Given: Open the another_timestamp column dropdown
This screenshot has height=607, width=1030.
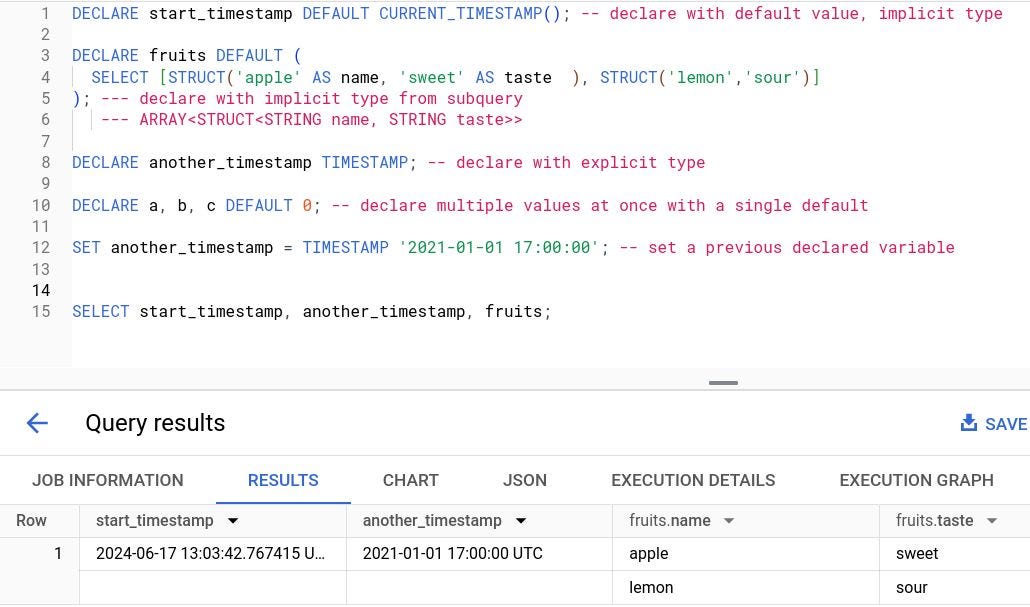Looking at the screenshot, I should [x=520, y=520].
